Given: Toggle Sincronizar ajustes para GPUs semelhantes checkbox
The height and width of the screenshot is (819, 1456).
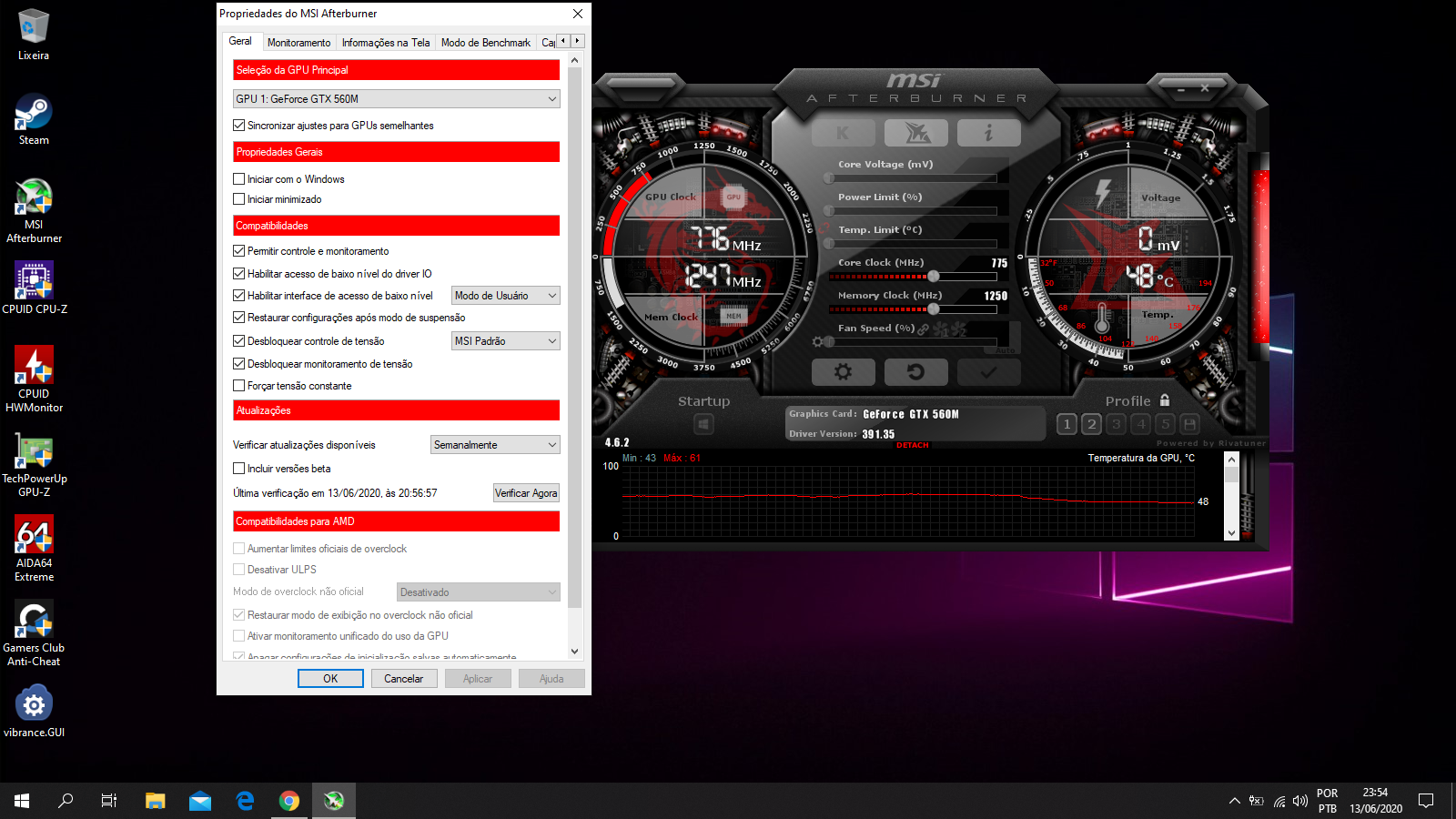Looking at the screenshot, I should pyautogui.click(x=239, y=126).
